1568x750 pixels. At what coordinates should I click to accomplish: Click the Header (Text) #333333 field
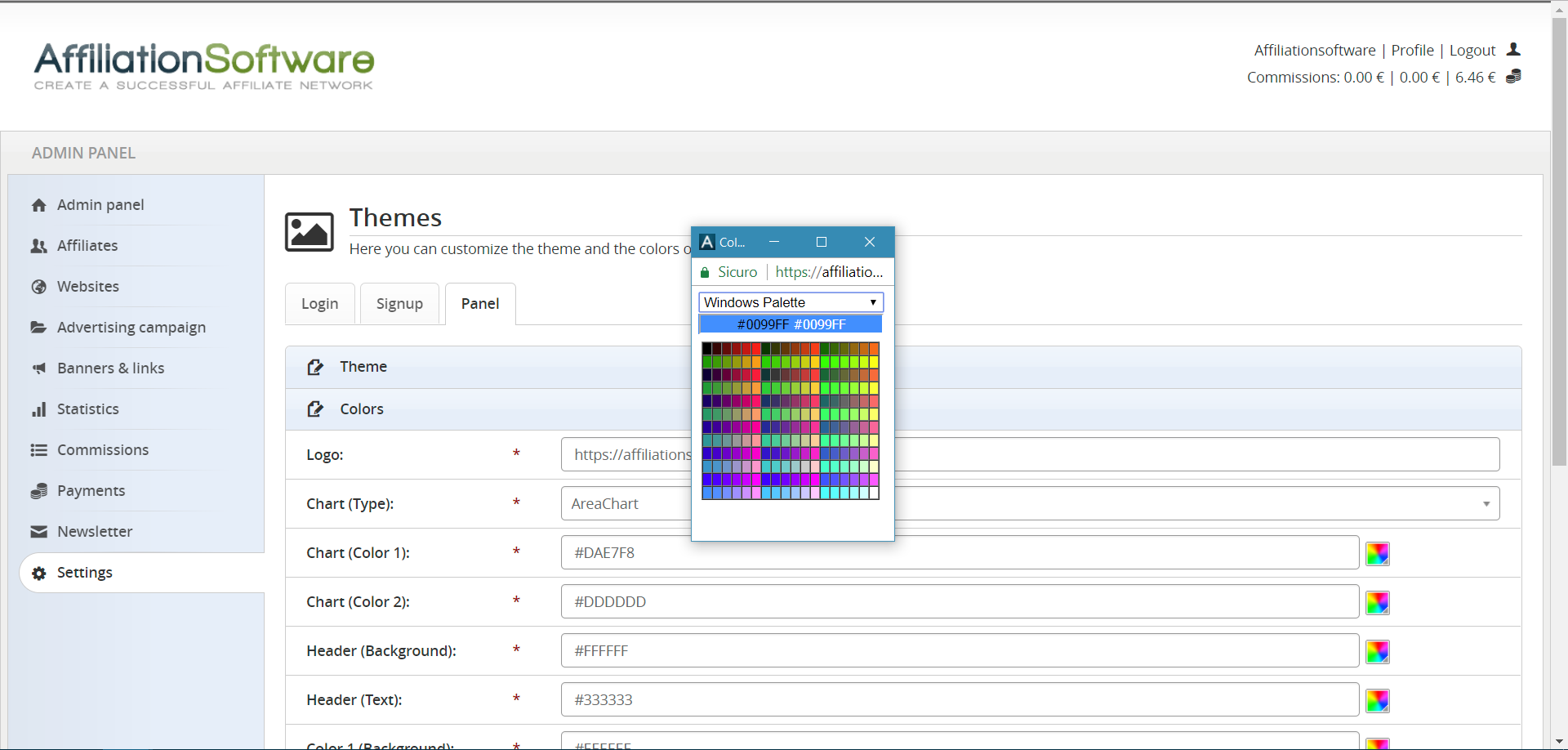coord(960,699)
